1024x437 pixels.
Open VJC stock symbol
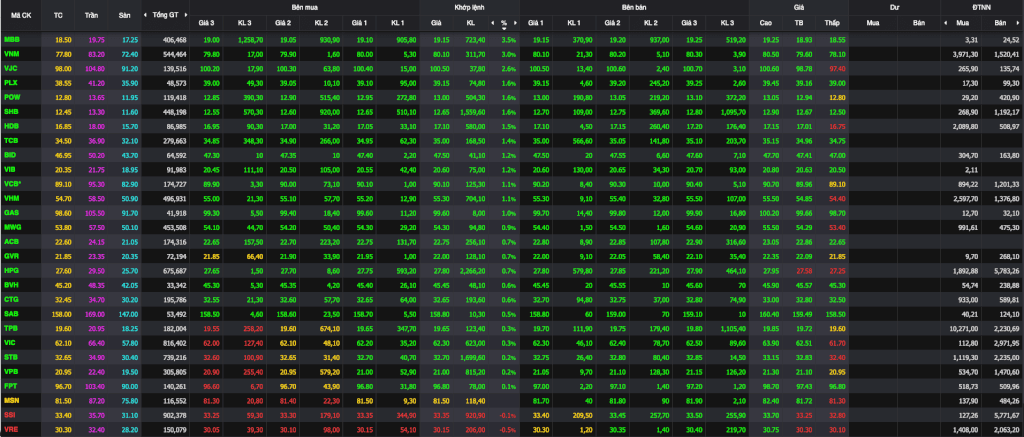(11, 69)
